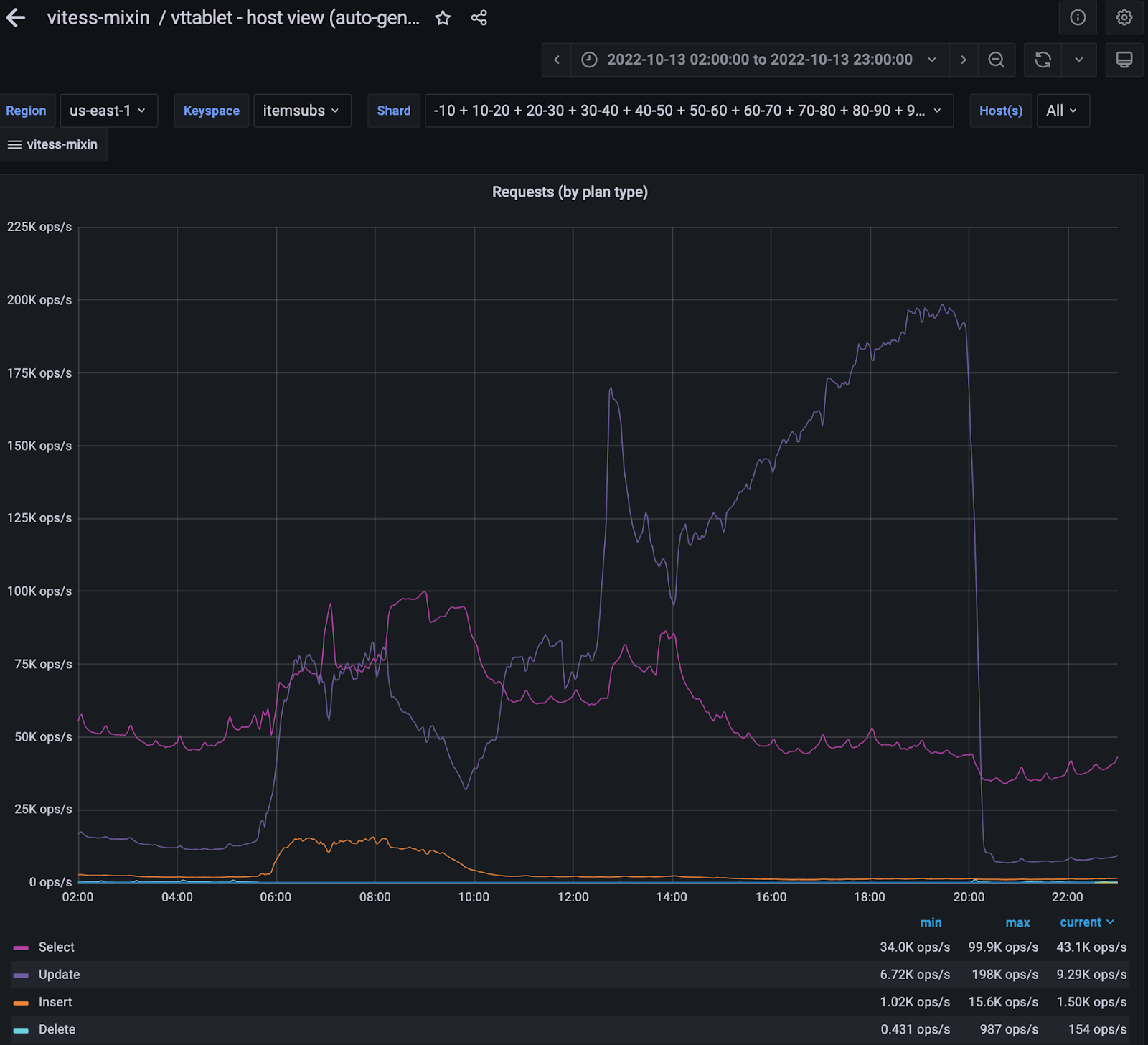Sort legend by max column
1148x1045 pixels.
[1017, 922]
